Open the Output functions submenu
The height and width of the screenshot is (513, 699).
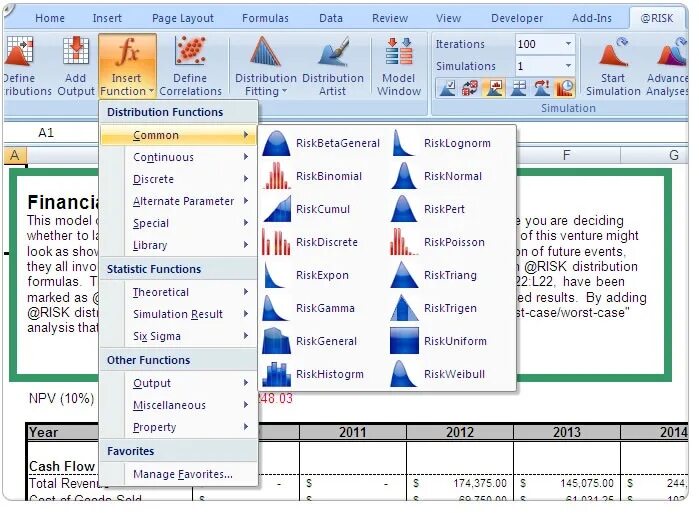coord(178,383)
